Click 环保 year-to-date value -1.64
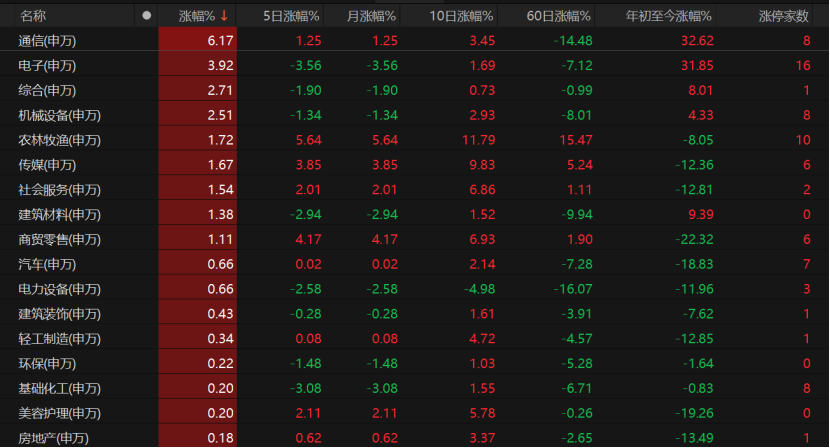830x448 pixels. (x=698, y=364)
